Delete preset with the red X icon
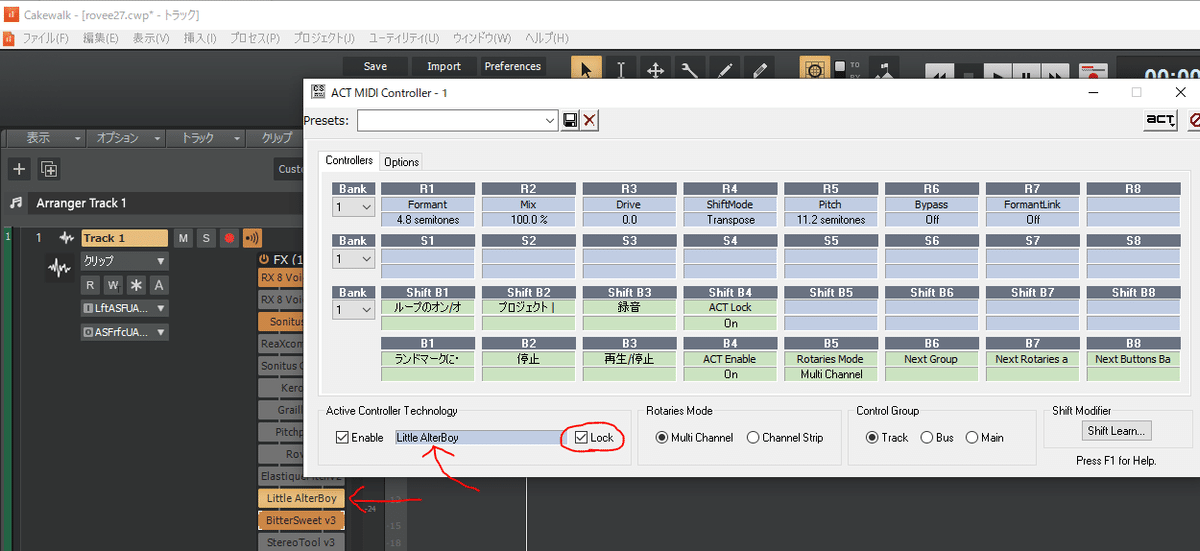Image resolution: width=1200 pixels, height=551 pixels. pos(590,120)
